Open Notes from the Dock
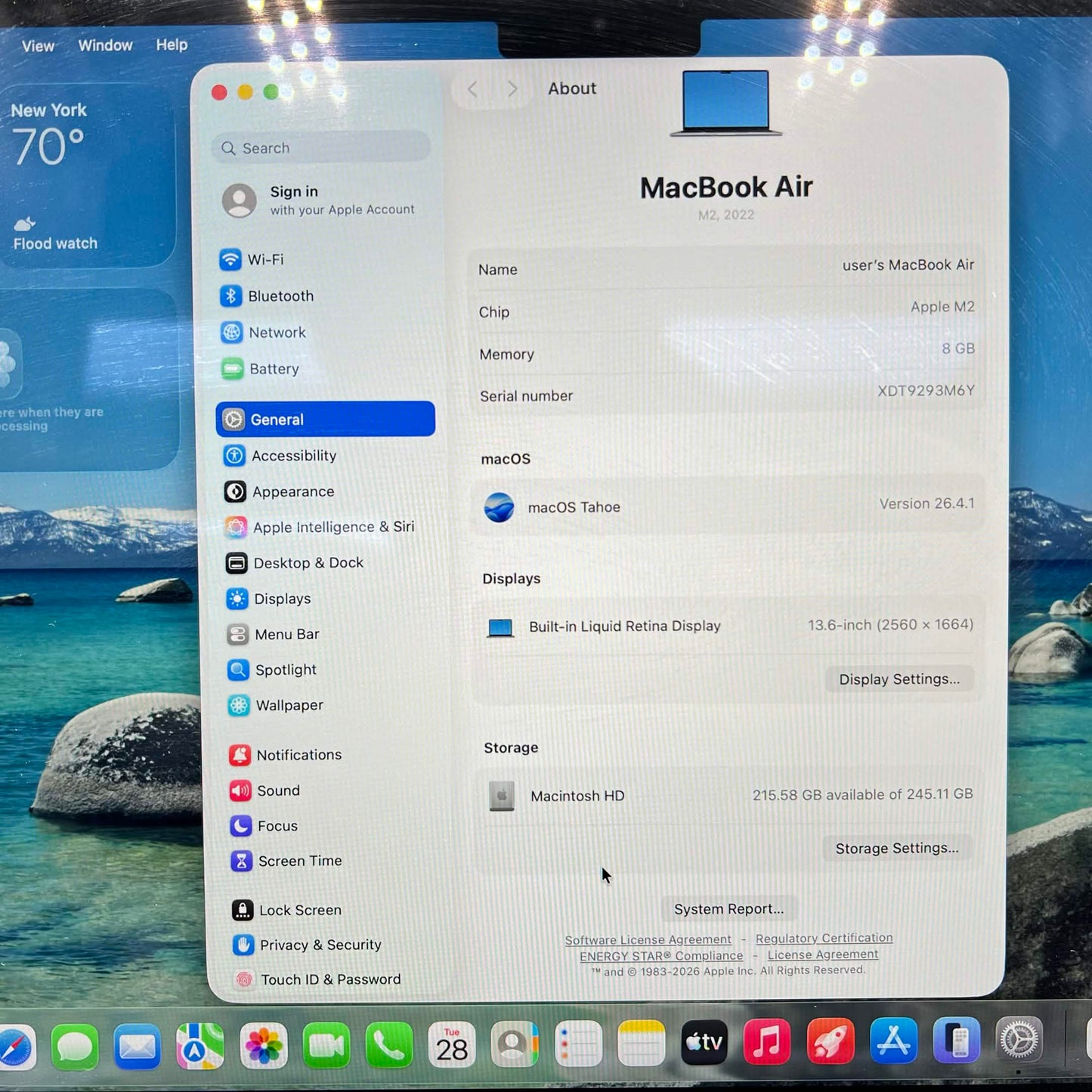This screenshot has height=1092, width=1092. tap(642, 1044)
